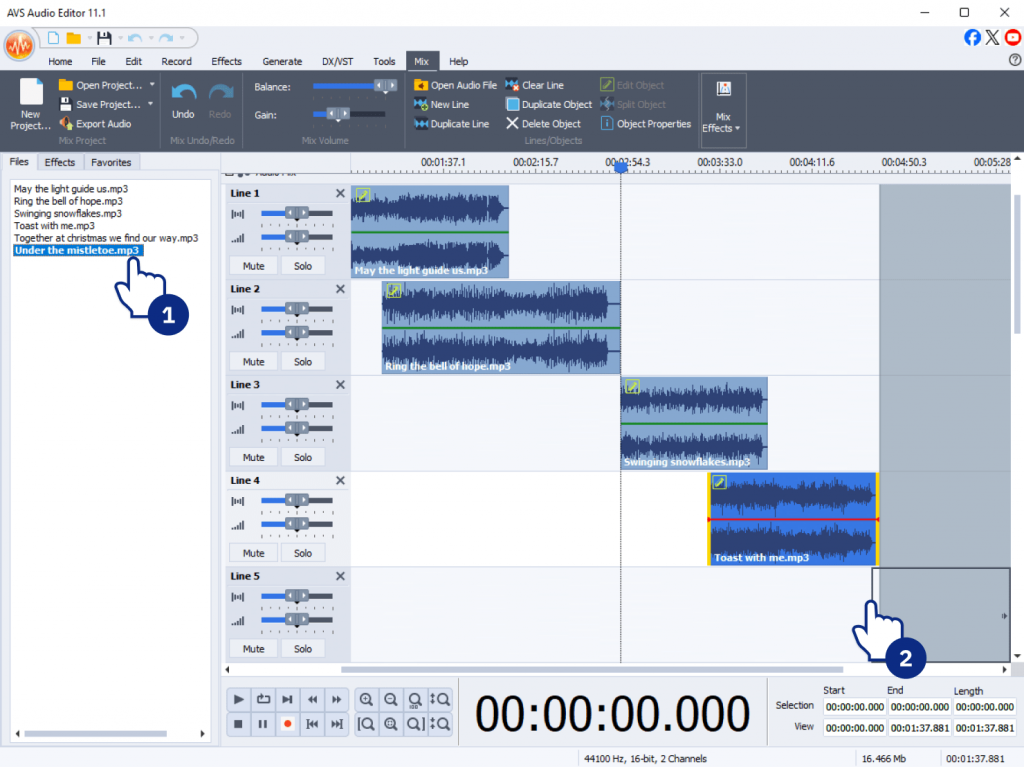The height and width of the screenshot is (767, 1024).
Task: Switch to the Effects ribbon tab
Action: 226,61
